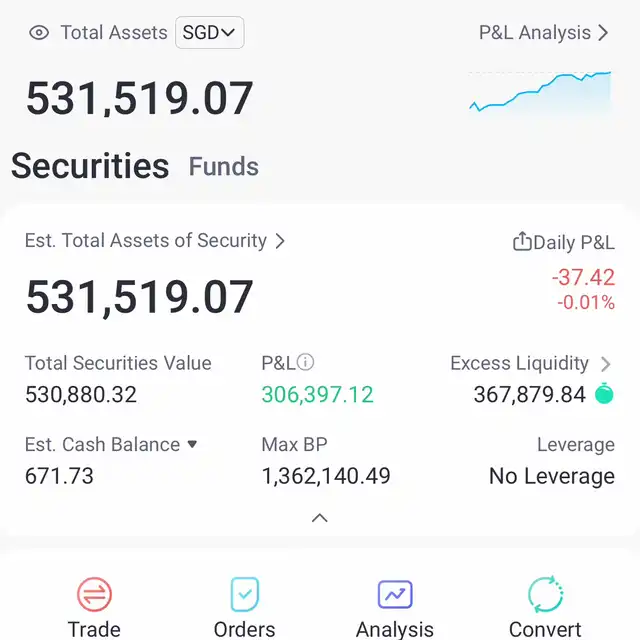The width and height of the screenshot is (640, 640).
Task: Tap the share icon beside Daily P&L
Action: 522,242
